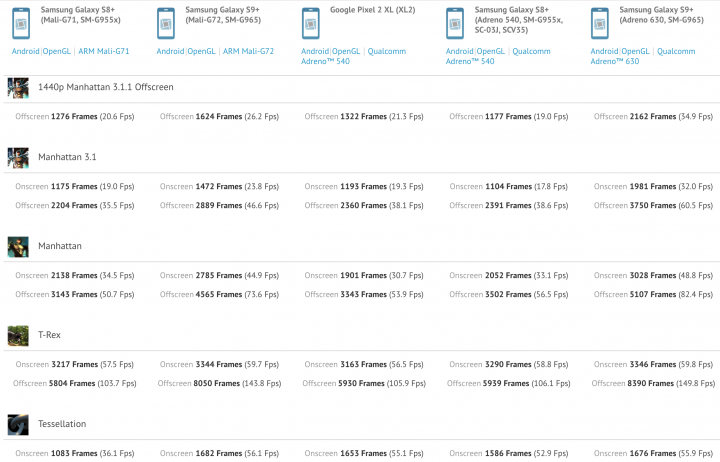This screenshot has height=462, width=720.
Task: Follow the OpenGL link under Google Pixel 2 XL
Action: (346, 51)
